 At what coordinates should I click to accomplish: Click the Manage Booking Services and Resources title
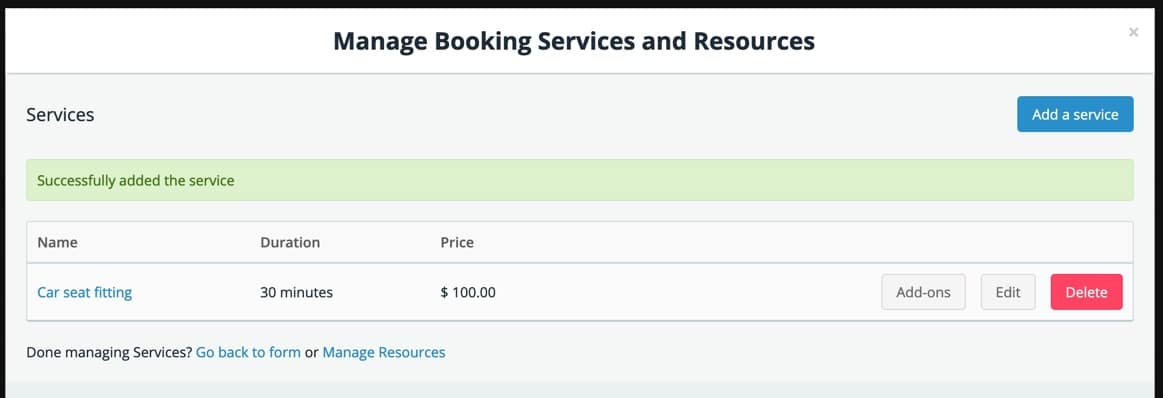click(x=574, y=41)
